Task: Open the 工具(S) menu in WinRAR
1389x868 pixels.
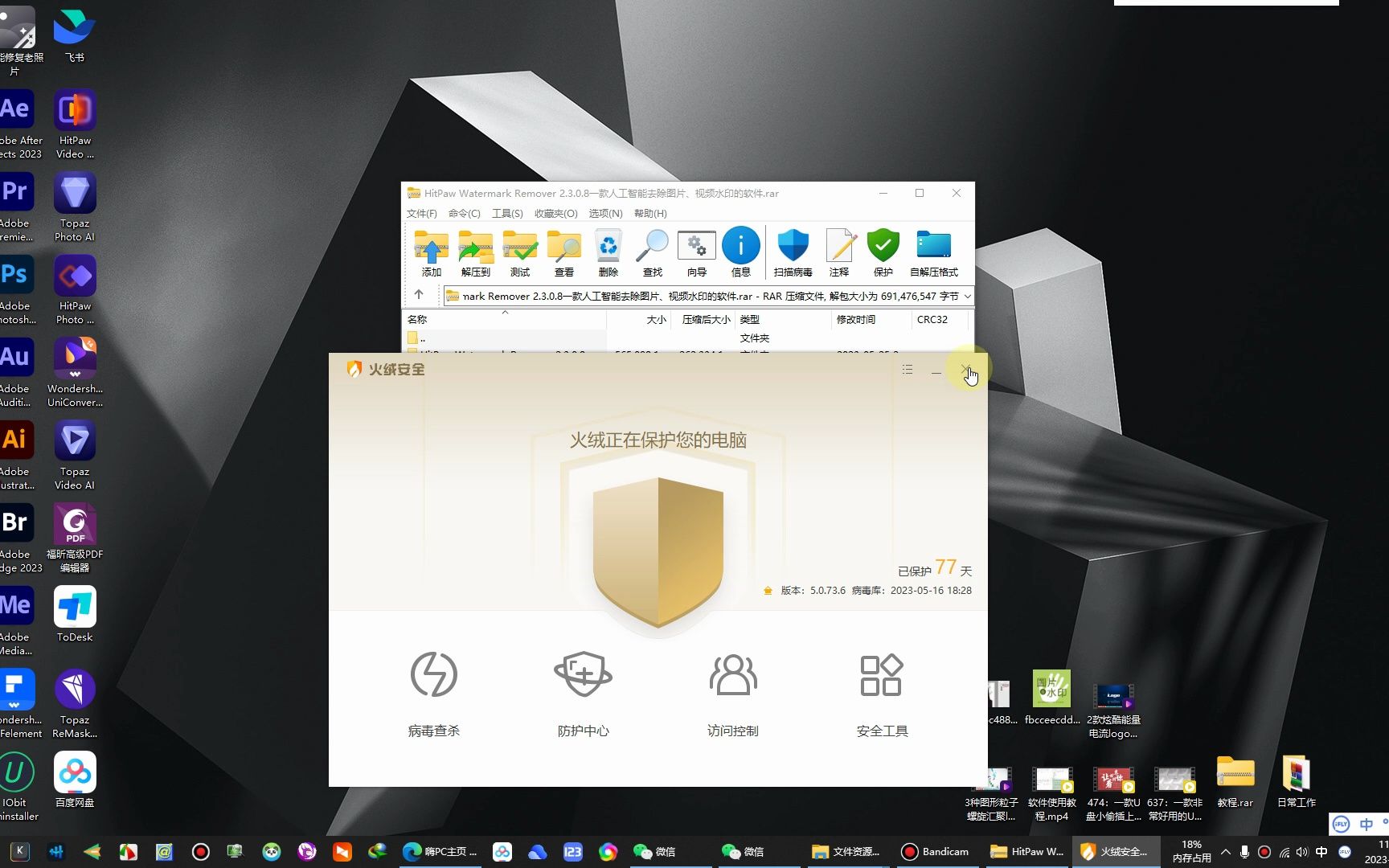Action: [x=507, y=213]
